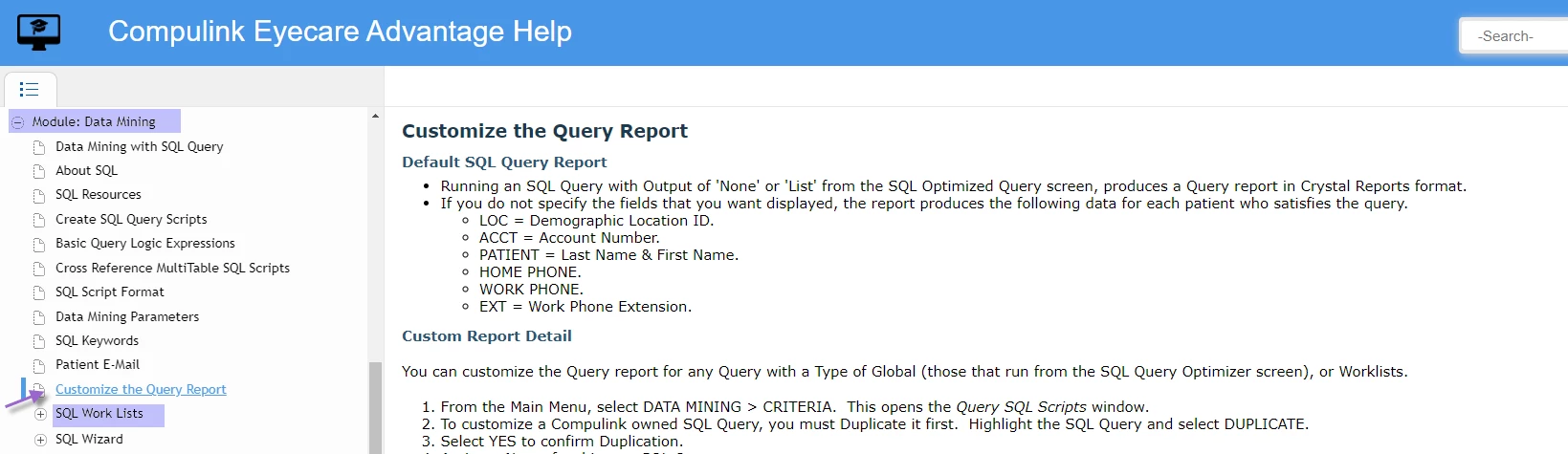The height and width of the screenshot is (454, 1568).
Task: Open the Data Mining Parameters topic
Action: pos(127,316)
